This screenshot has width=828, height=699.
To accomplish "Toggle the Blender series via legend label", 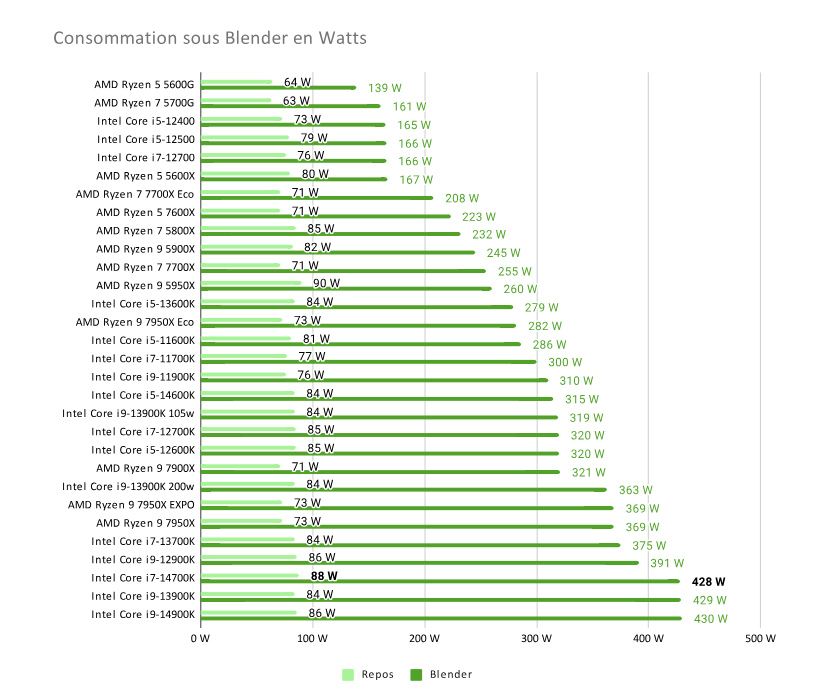I will click(x=450, y=674).
